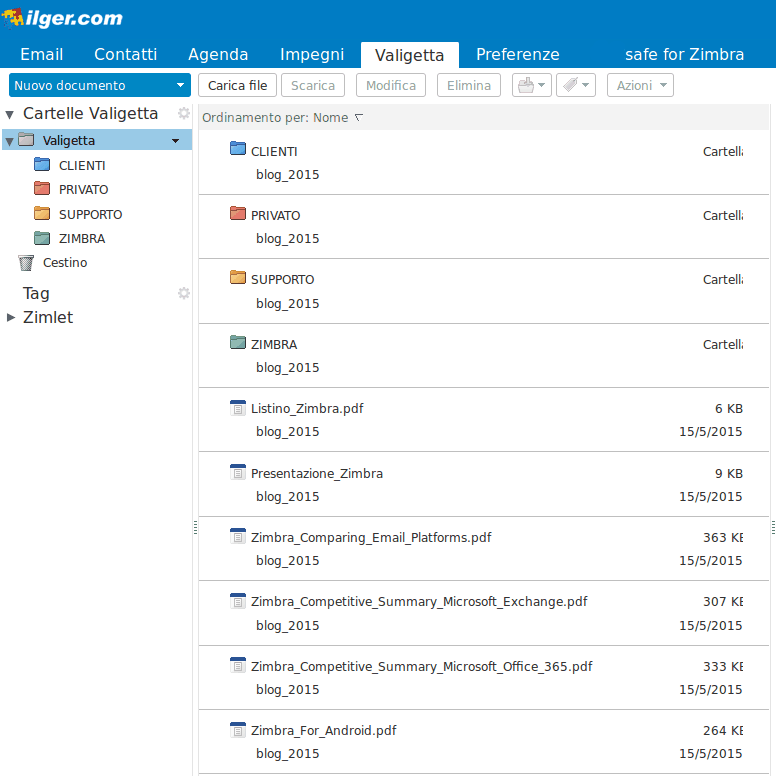Open the Move-to-folder toolbar icon
Screen dimensions: 776x776
(532, 85)
